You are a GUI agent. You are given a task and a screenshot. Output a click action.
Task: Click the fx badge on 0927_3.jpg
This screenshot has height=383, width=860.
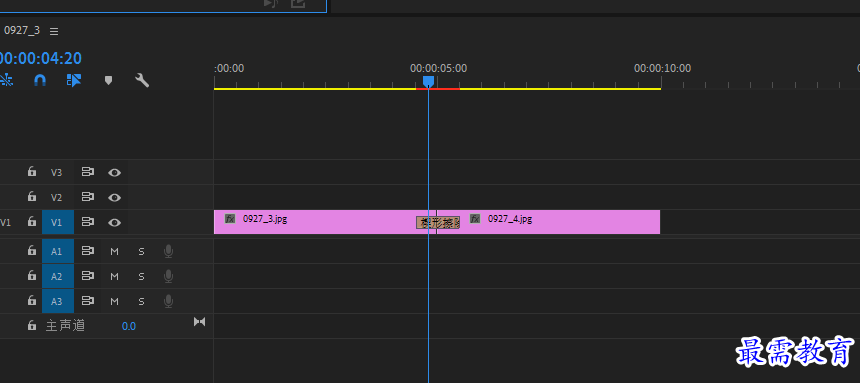[x=230, y=219]
